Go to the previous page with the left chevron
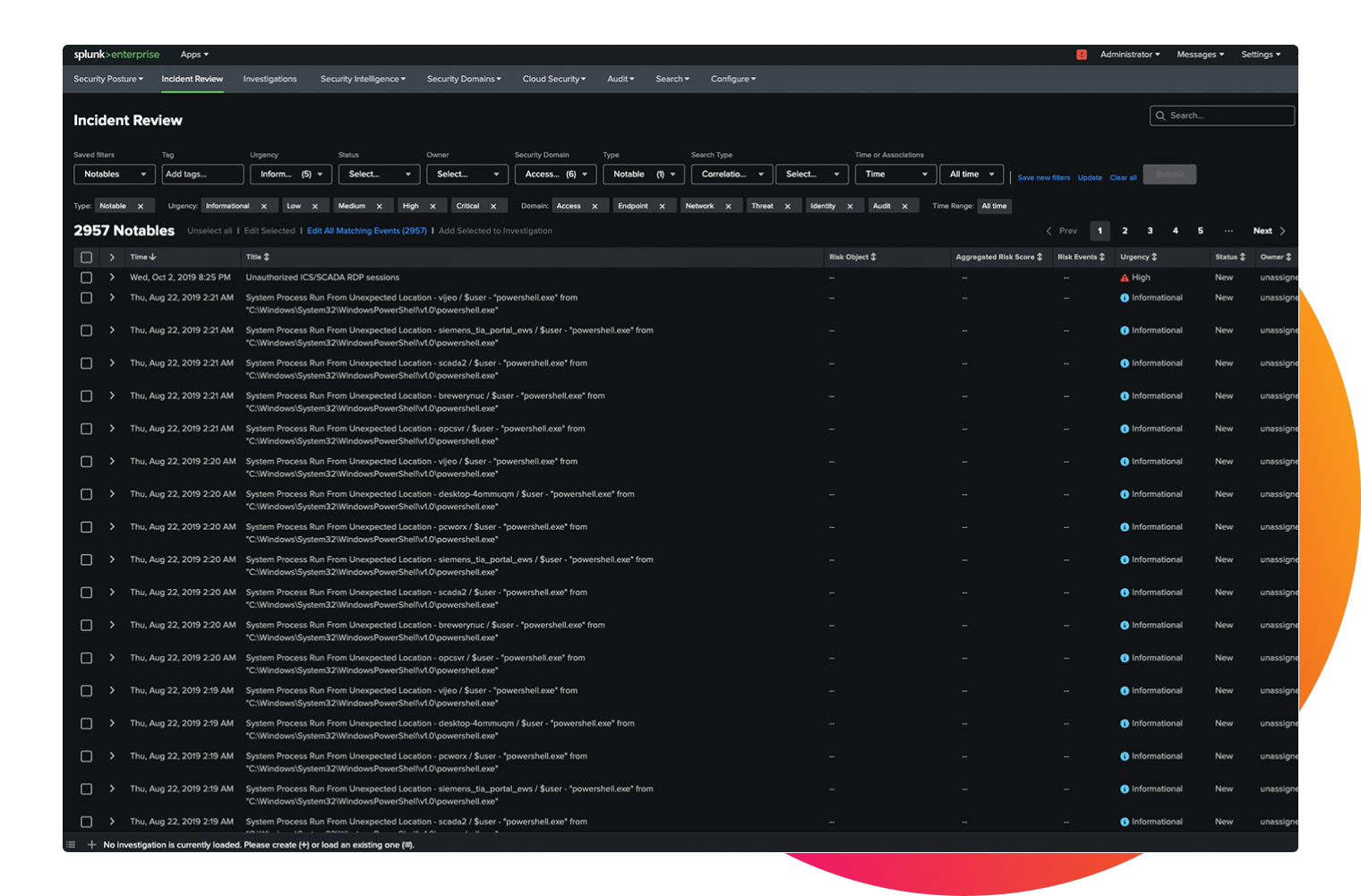The height and width of the screenshot is (896, 1361). pyautogui.click(x=1049, y=231)
